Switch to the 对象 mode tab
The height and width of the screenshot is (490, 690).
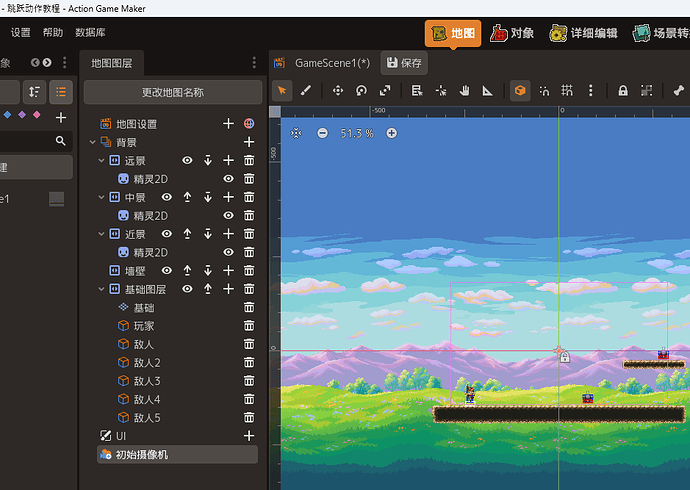[x=512, y=33]
